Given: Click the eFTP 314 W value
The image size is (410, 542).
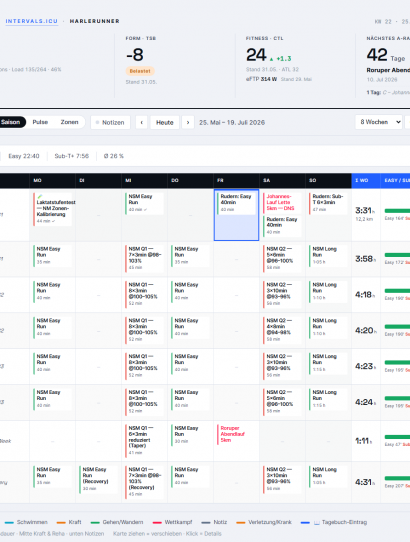Looking at the screenshot, I should point(261,79).
